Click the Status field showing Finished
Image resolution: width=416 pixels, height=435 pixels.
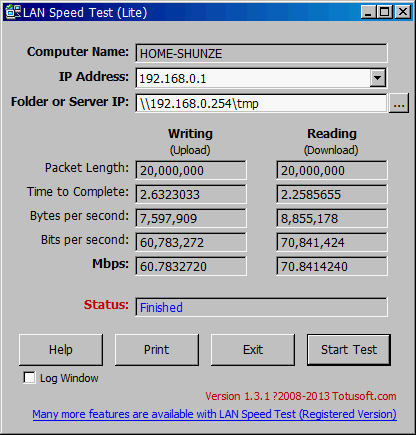[x=261, y=307]
